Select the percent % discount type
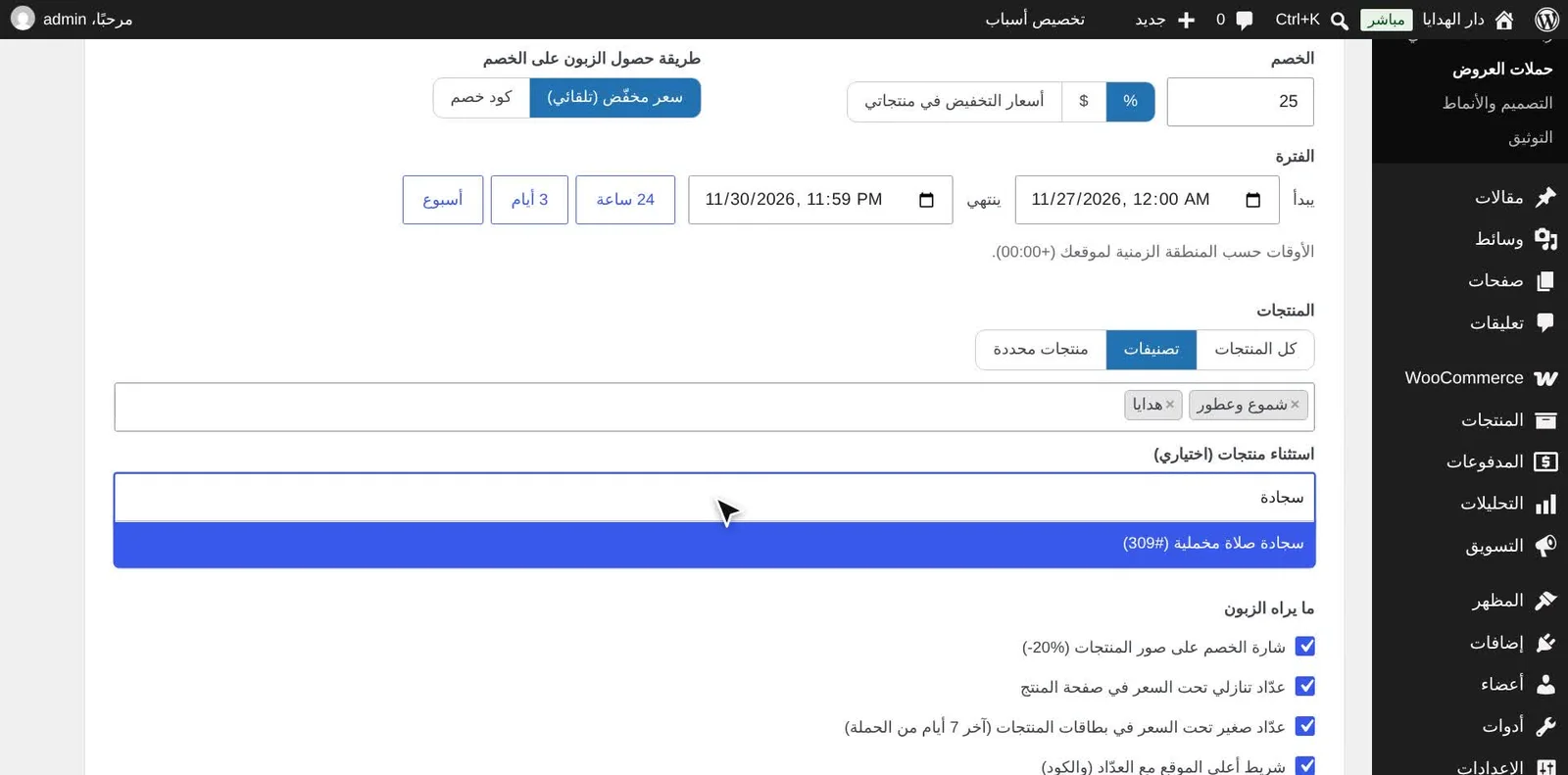Image resolution: width=1568 pixels, height=775 pixels. [x=1130, y=102]
